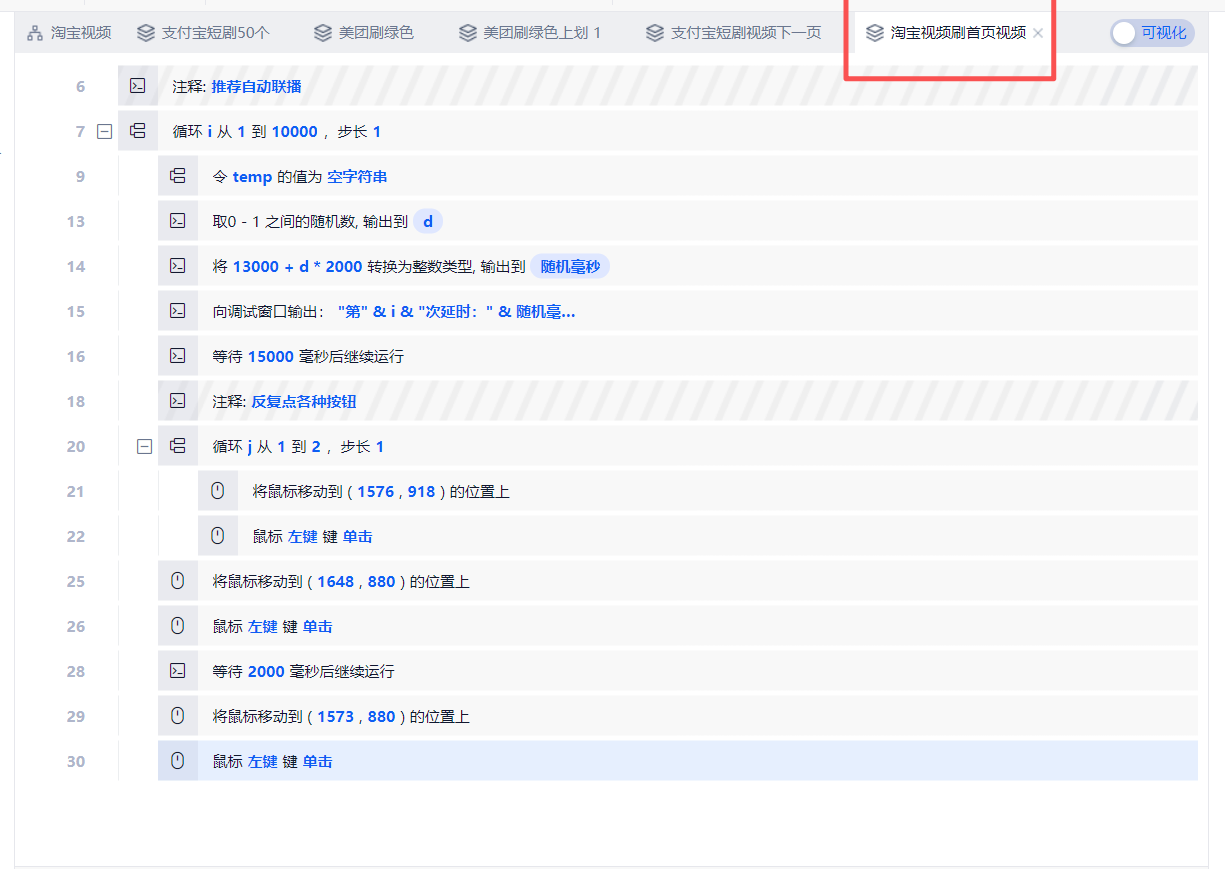
Task: Click line number 7
Action: [x=81, y=131]
